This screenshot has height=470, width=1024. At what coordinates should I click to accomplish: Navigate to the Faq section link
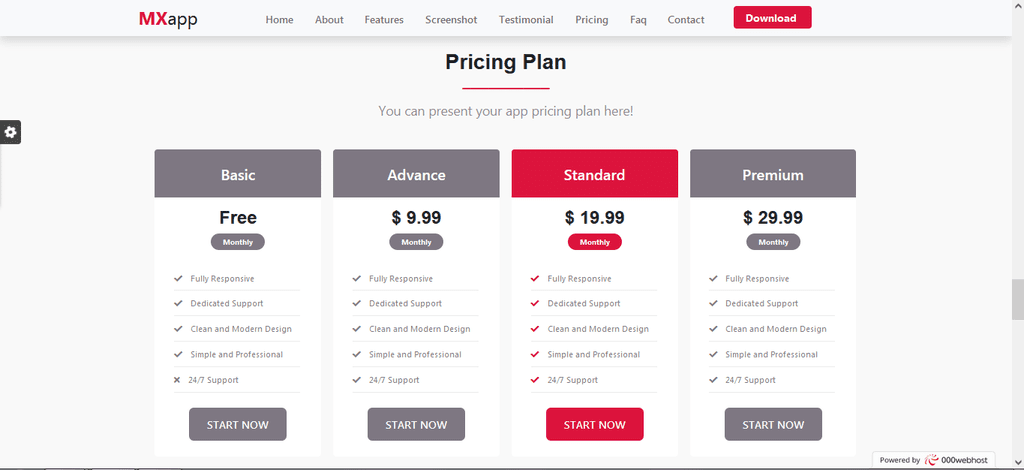point(638,20)
